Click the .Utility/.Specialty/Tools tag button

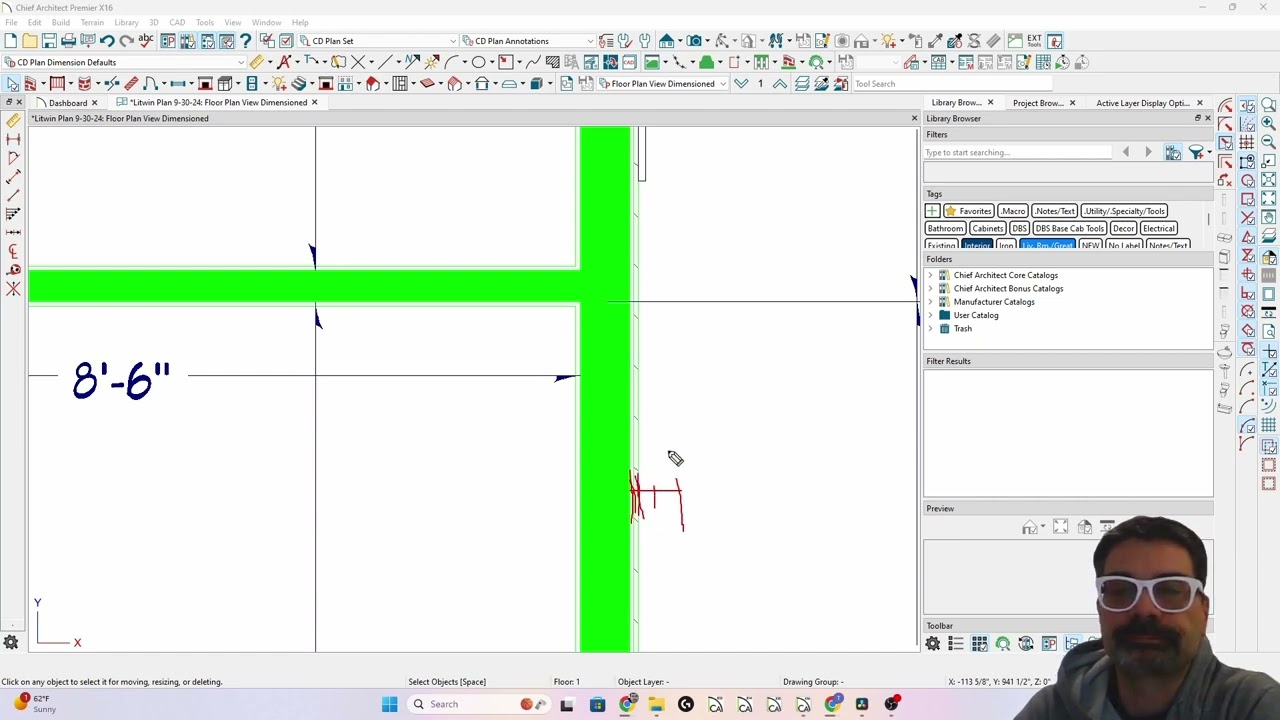coord(1124,211)
